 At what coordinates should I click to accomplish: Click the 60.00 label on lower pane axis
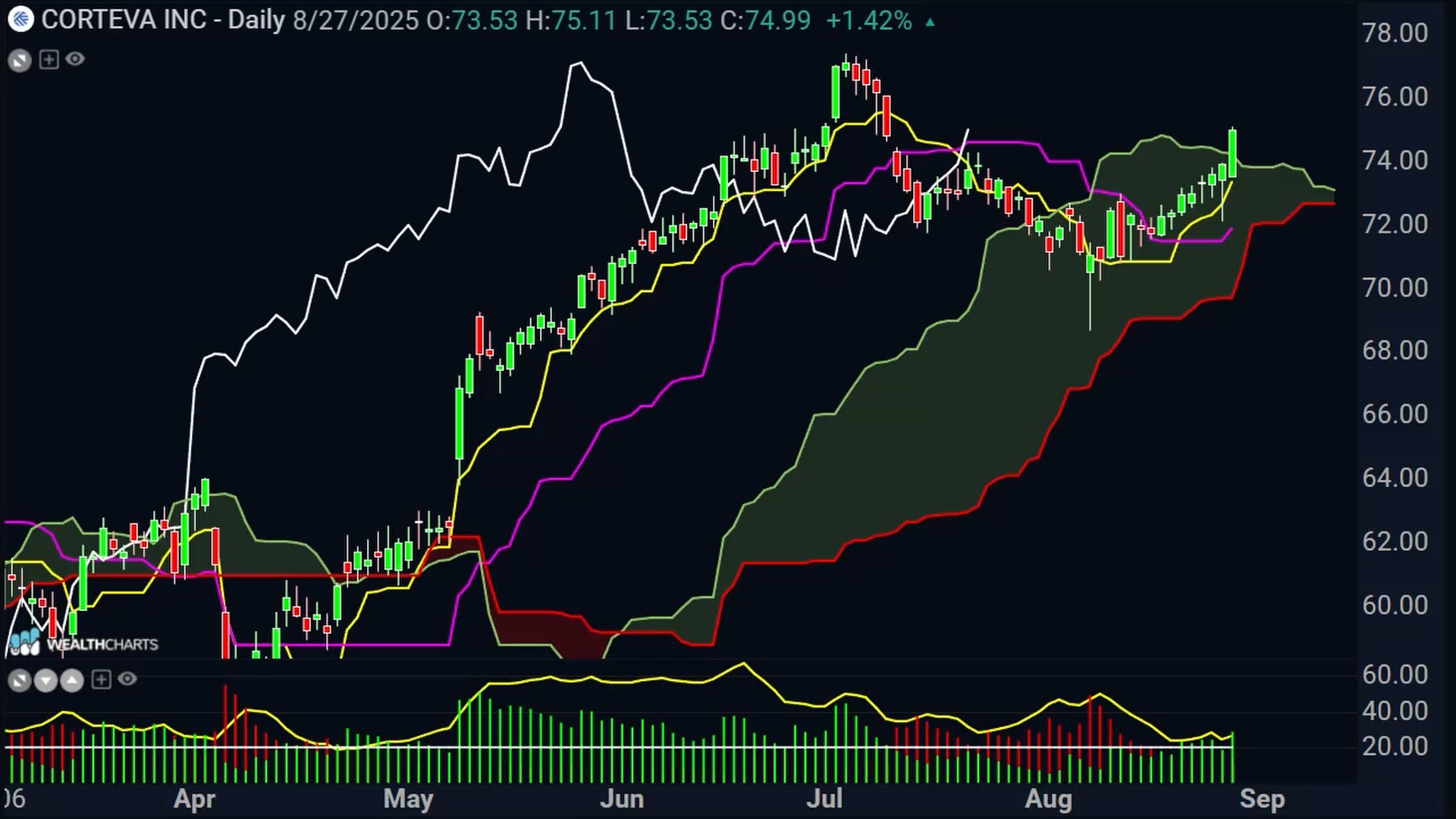coord(1395,674)
